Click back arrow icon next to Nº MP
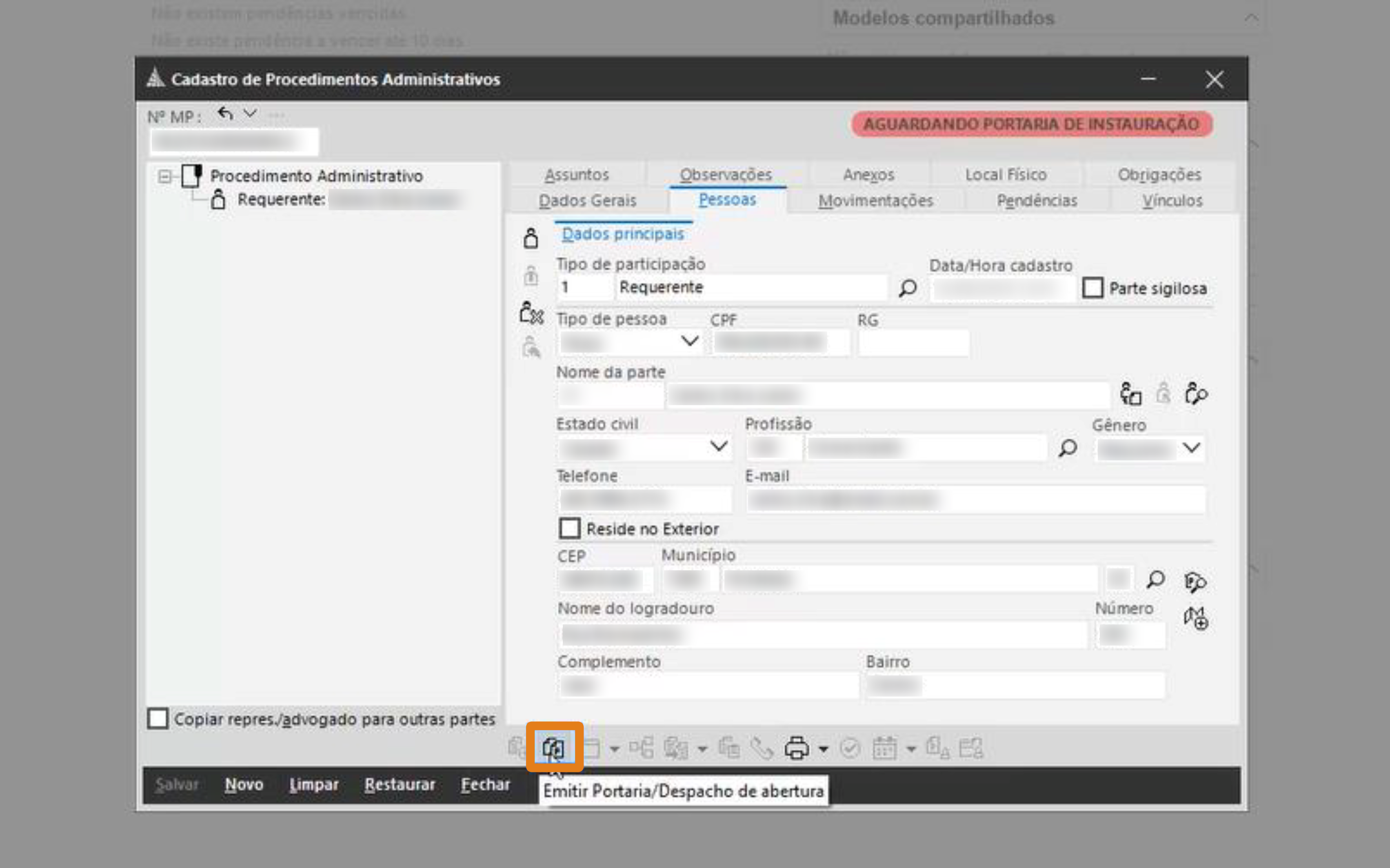Image resolution: width=1390 pixels, height=868 pixels. 226,114
